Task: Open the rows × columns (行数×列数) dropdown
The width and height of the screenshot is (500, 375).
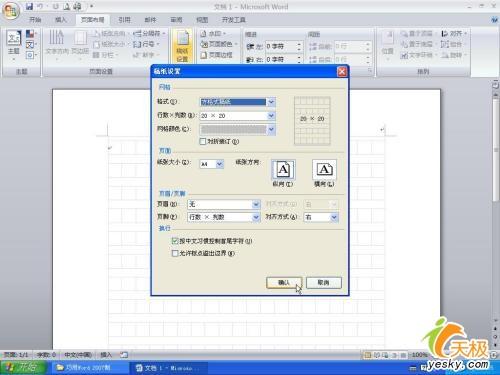Action: click(x=271, y=116)
